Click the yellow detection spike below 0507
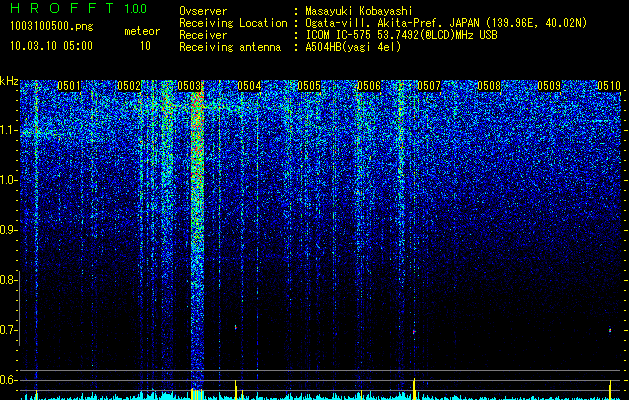This screenshot has width=629, height=400. [414, 389]
